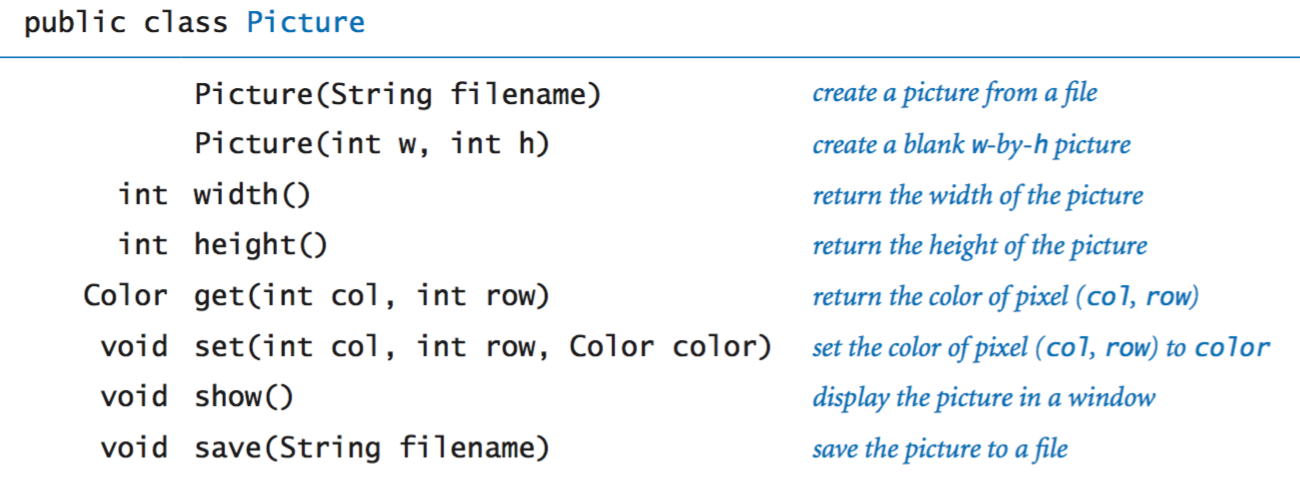Click the show() method name
This screenshot has width=1300, height=478.
point(243,397)
